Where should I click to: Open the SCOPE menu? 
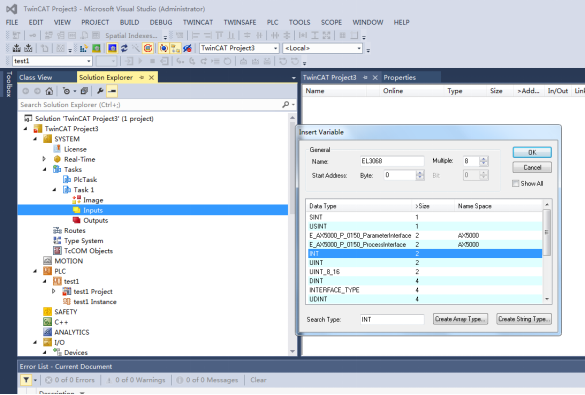pyautogui.click(x=331, y=22)
